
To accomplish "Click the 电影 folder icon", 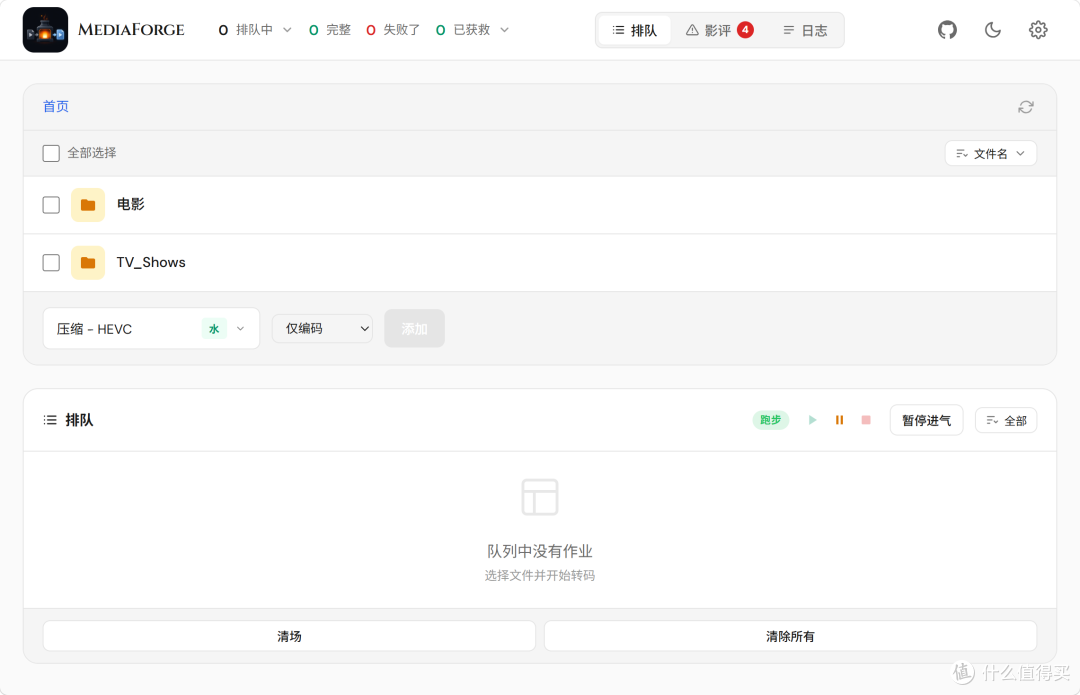I will click(87, 205).
